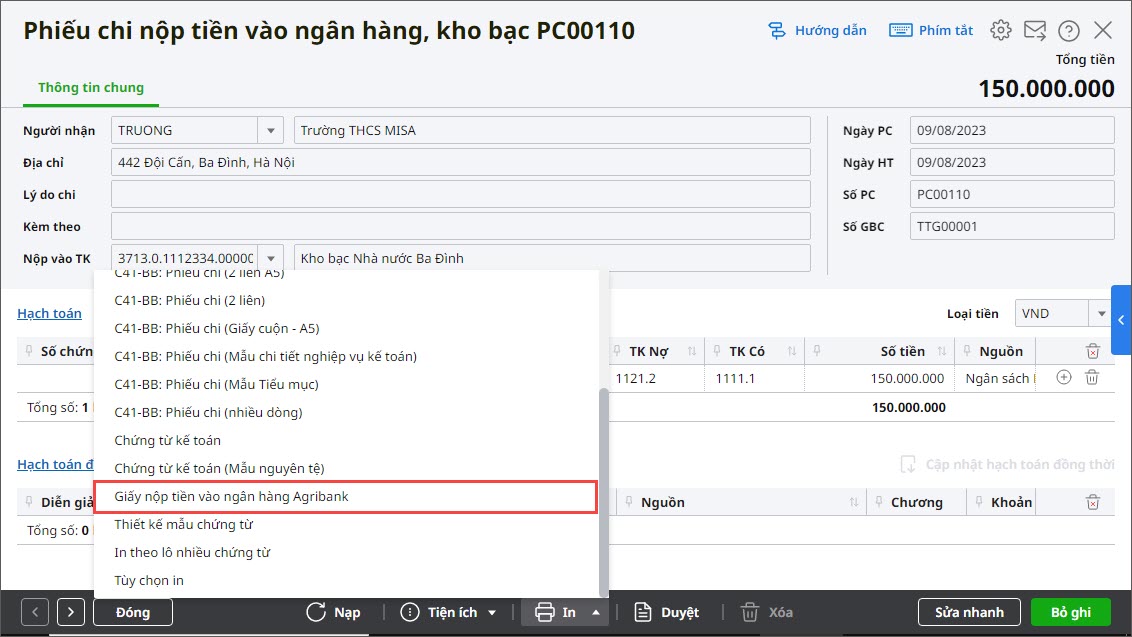Choose Tùy chọn in option
Image resolution: width=1132 pixels, height=637 pixels.
(x=149, y=581)
